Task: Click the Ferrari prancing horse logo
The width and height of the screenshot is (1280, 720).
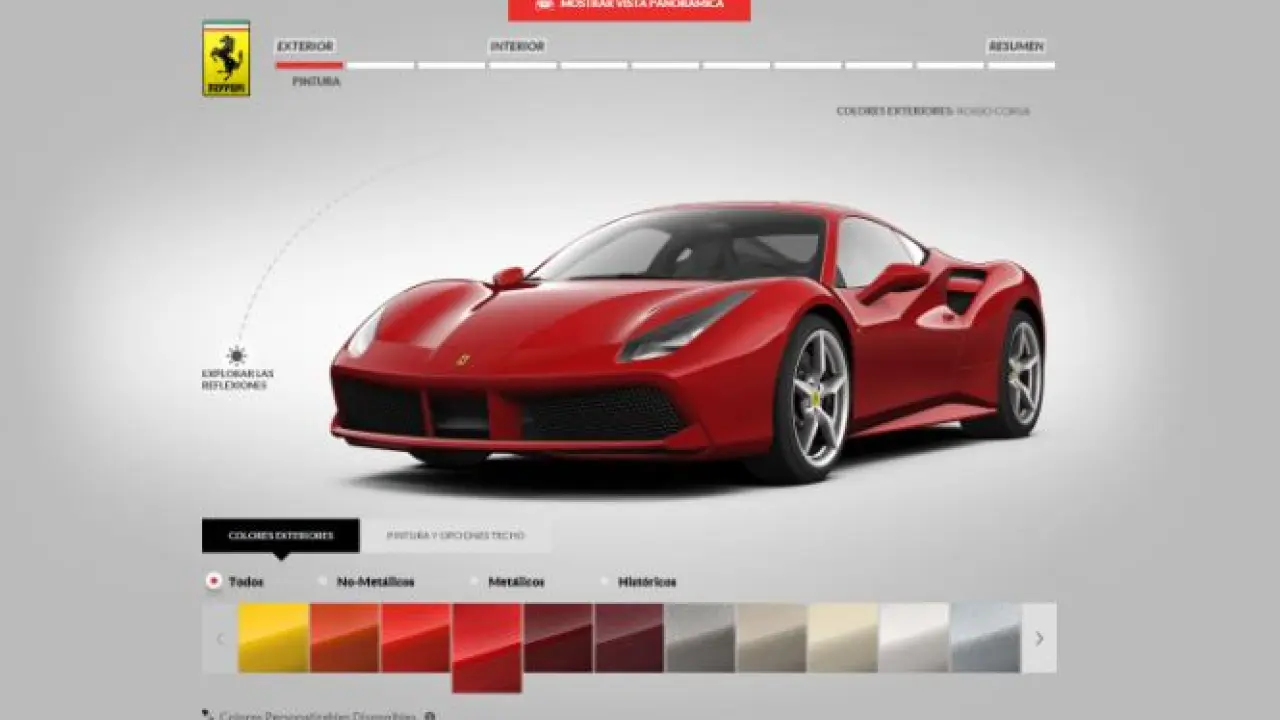Action: [226, 59]
